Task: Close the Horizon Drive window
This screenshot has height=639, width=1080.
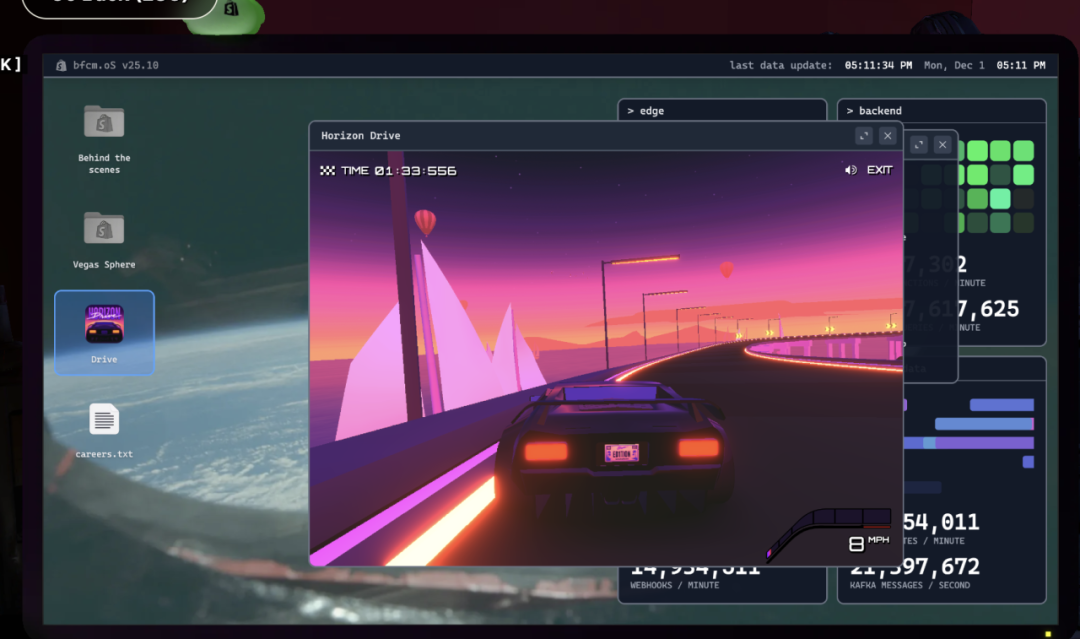Action: point(887,136)
